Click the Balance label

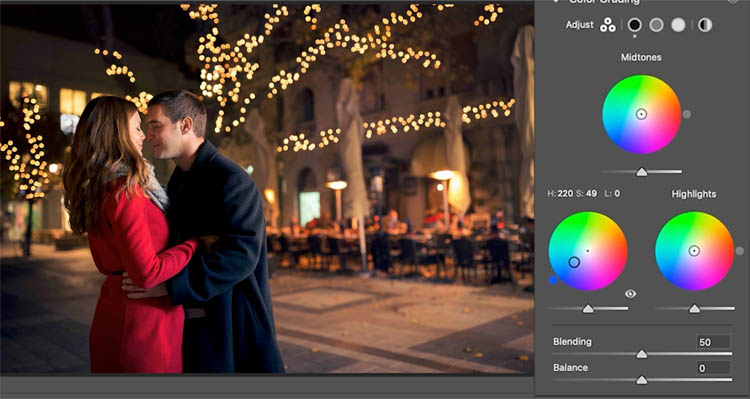point(570,367)
